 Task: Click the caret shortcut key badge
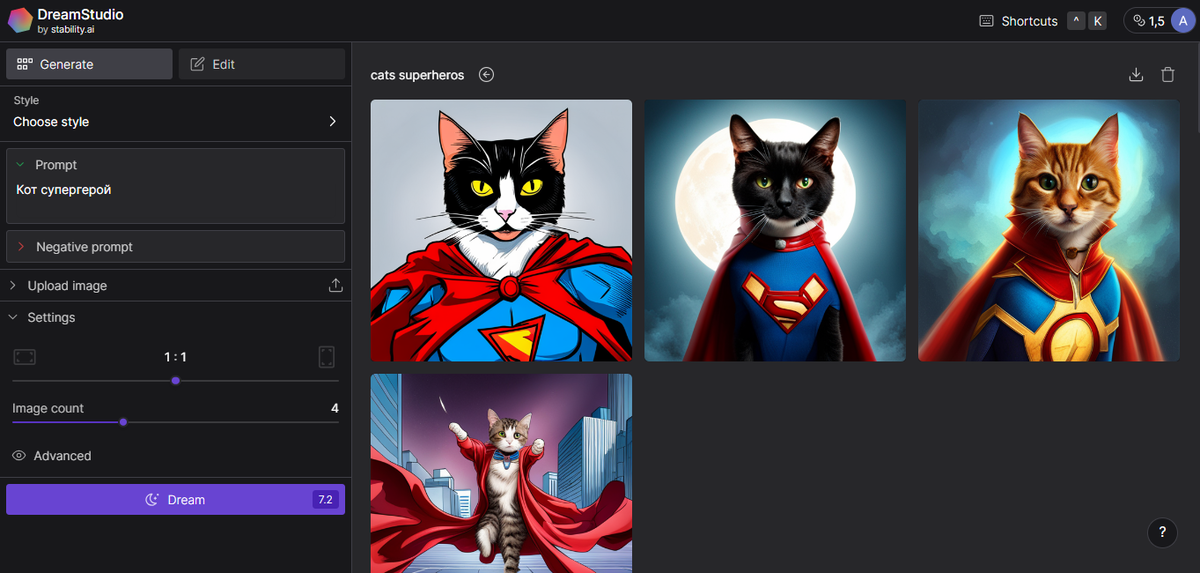pos(1076,21)
